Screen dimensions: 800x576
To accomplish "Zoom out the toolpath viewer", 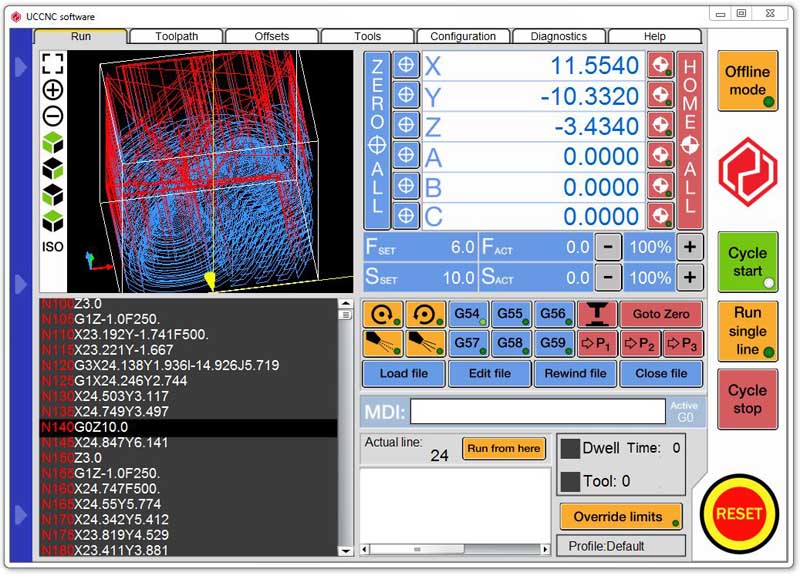I will (53, 116).
